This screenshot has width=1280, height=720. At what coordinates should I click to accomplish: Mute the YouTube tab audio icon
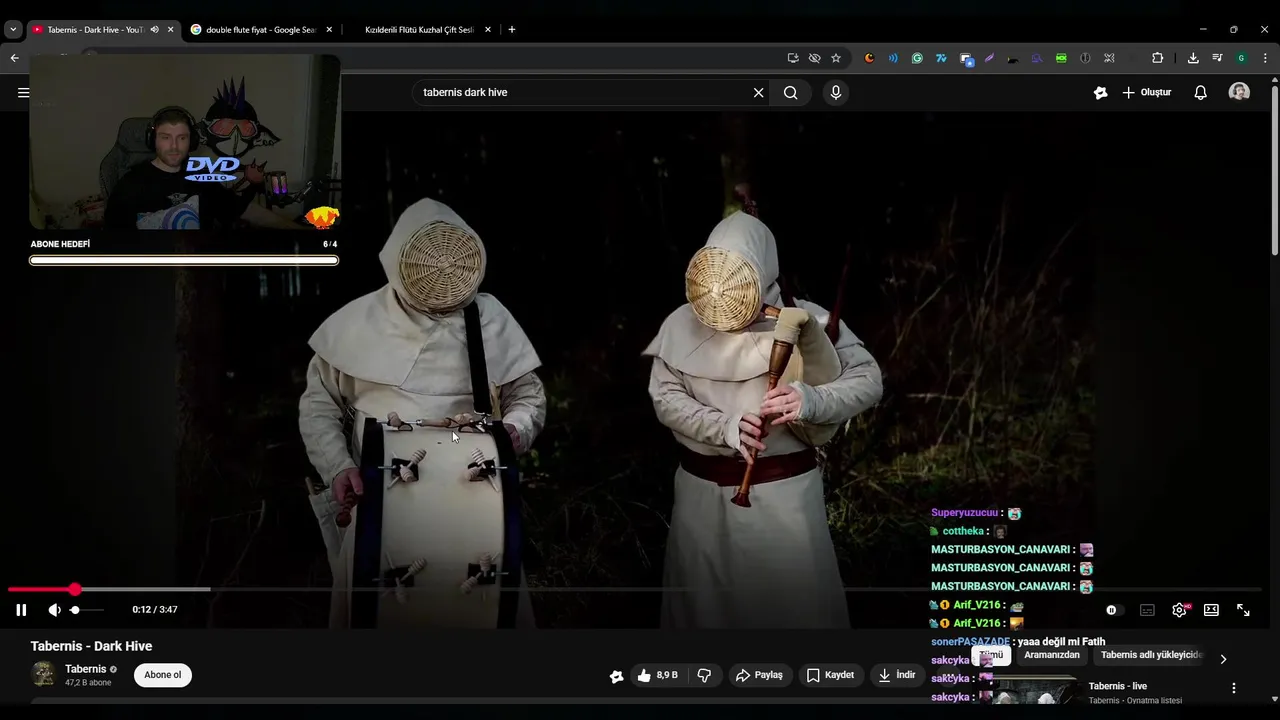pos(154,30)
